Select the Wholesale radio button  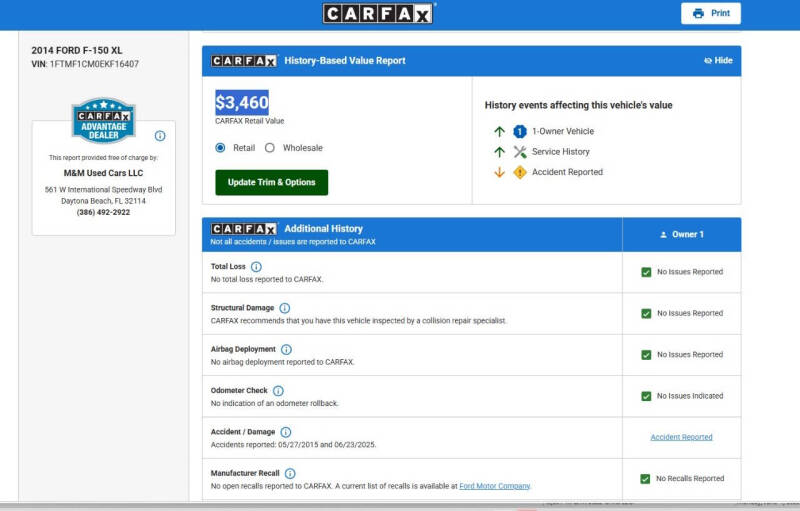tap(269, 148)
